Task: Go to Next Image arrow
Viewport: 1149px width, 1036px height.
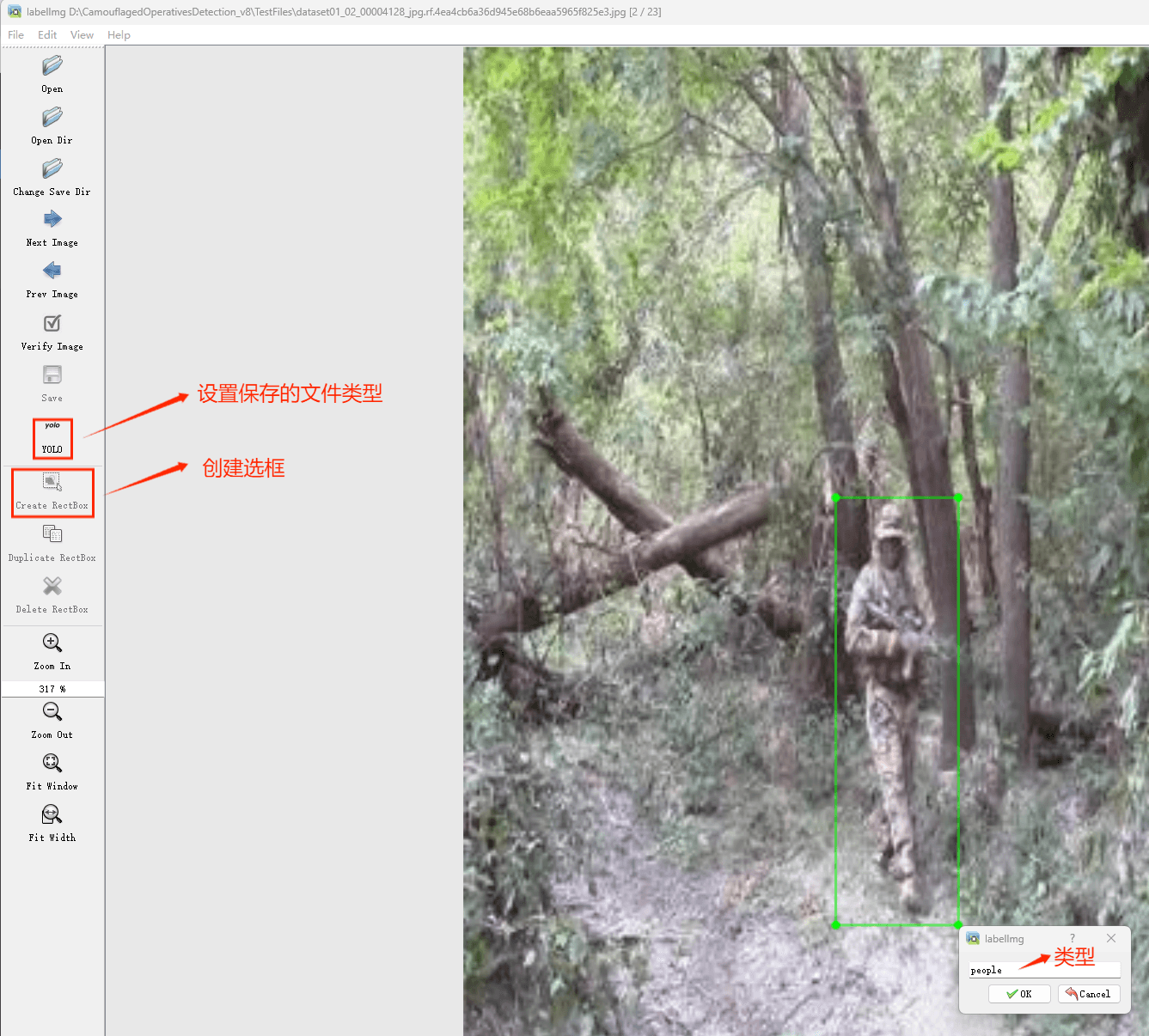Action: [52, 219]
